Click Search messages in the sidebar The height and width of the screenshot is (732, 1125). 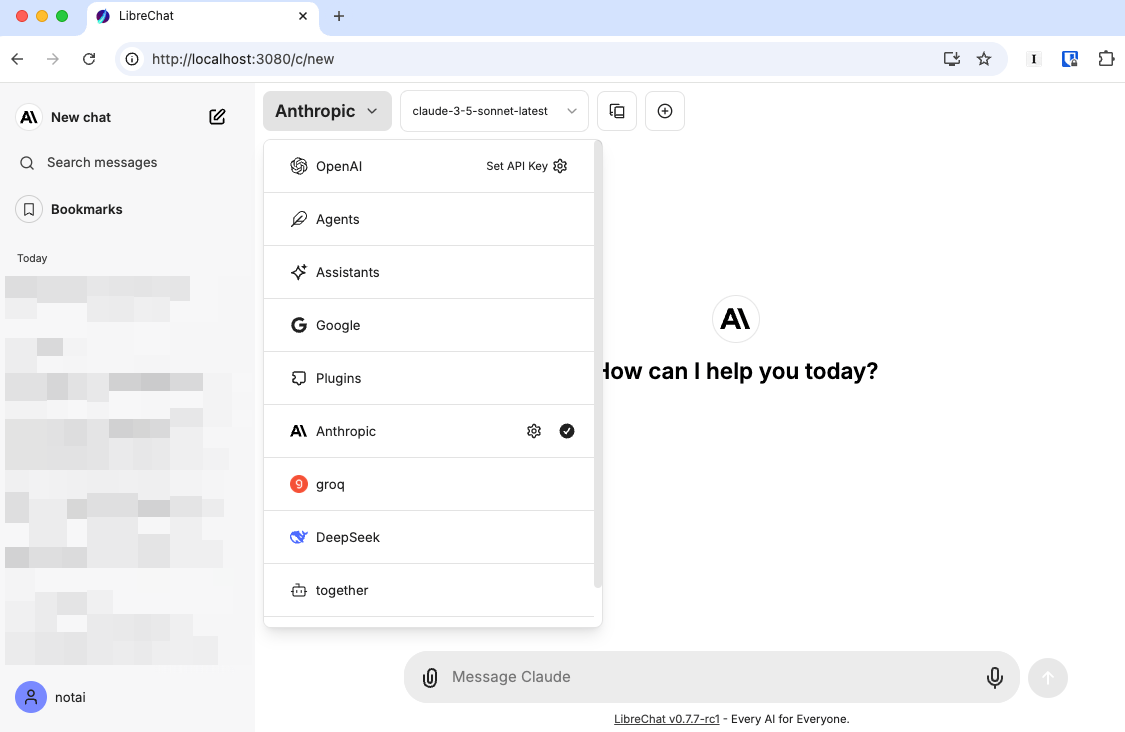click(x=101, y=162)
